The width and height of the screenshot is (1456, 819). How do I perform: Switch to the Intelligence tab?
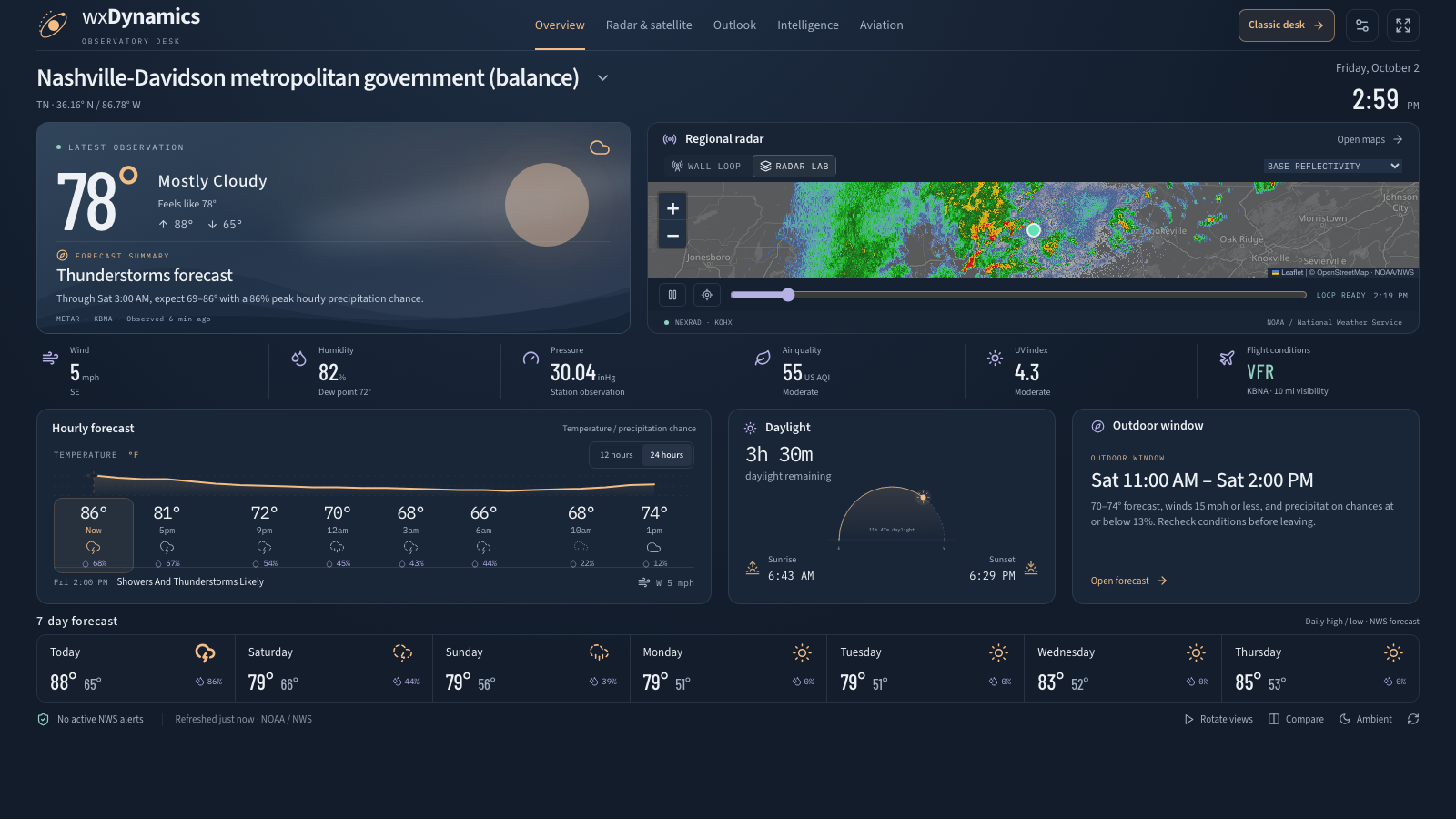pyautogui.click(x=808, y=25)
